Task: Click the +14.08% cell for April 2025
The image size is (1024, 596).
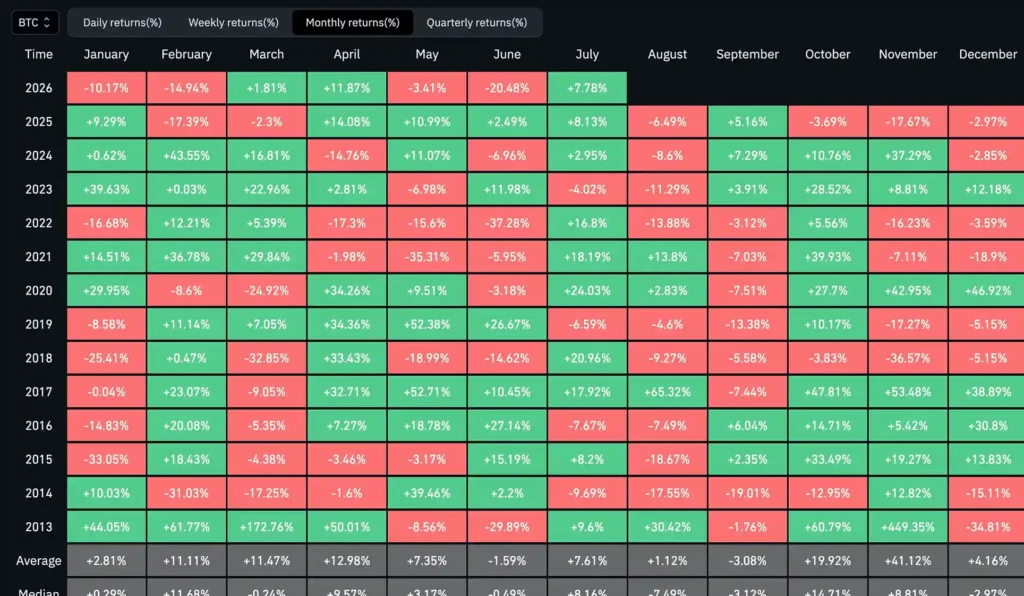Action: click(347, 122)
